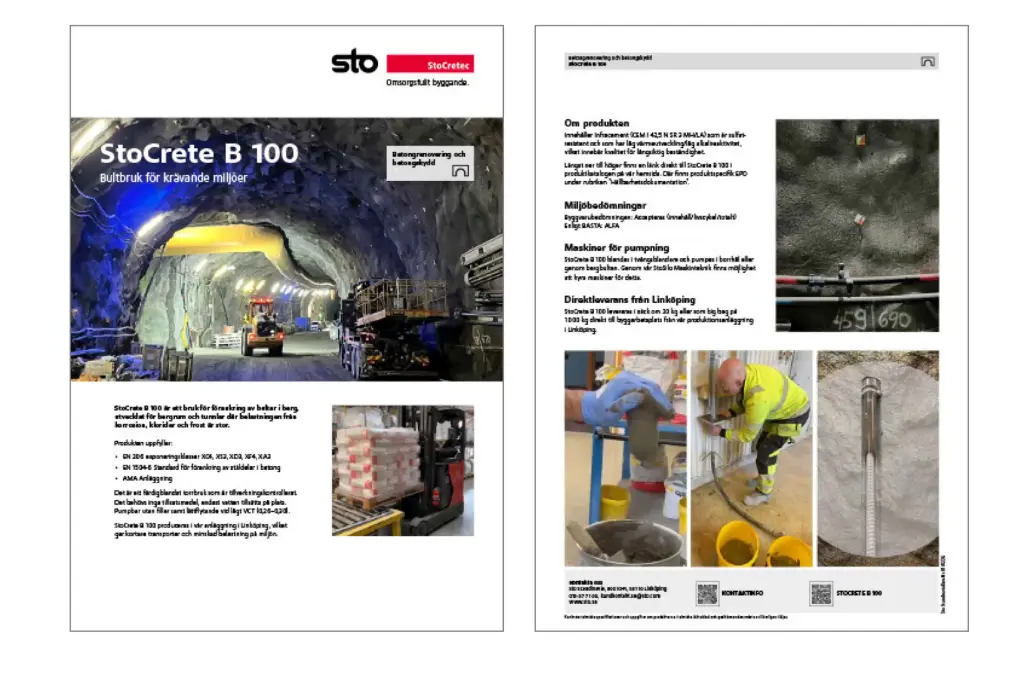
Task: Click the yellow bucket in the pumping photo
Action: click(x=737, y=545)
